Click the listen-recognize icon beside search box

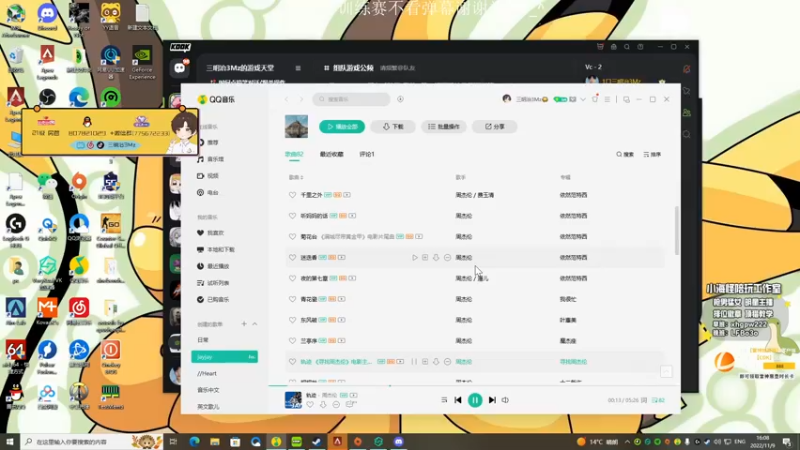click(401, 99)
